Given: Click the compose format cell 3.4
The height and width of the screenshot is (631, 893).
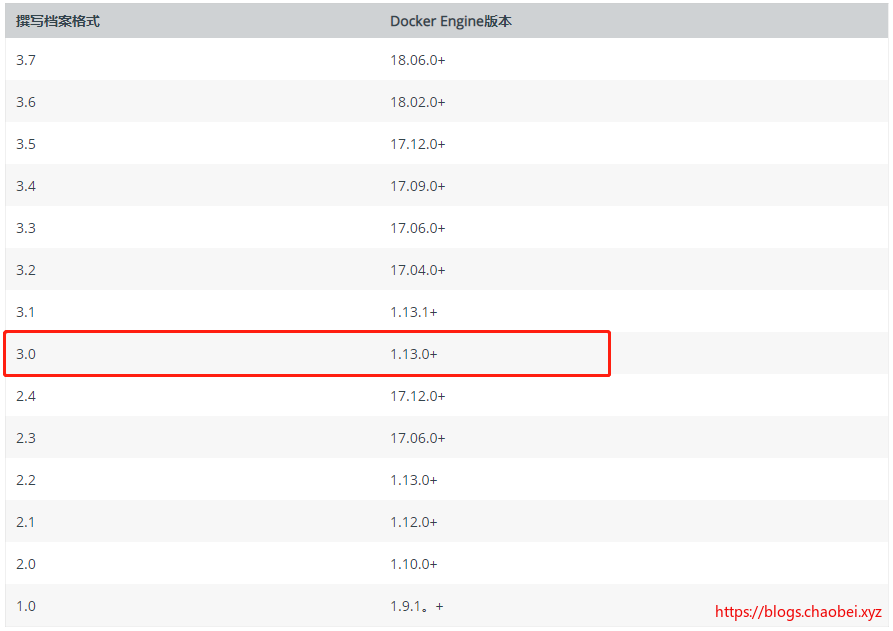Looking at the screenshot, I should pos(26,186).
